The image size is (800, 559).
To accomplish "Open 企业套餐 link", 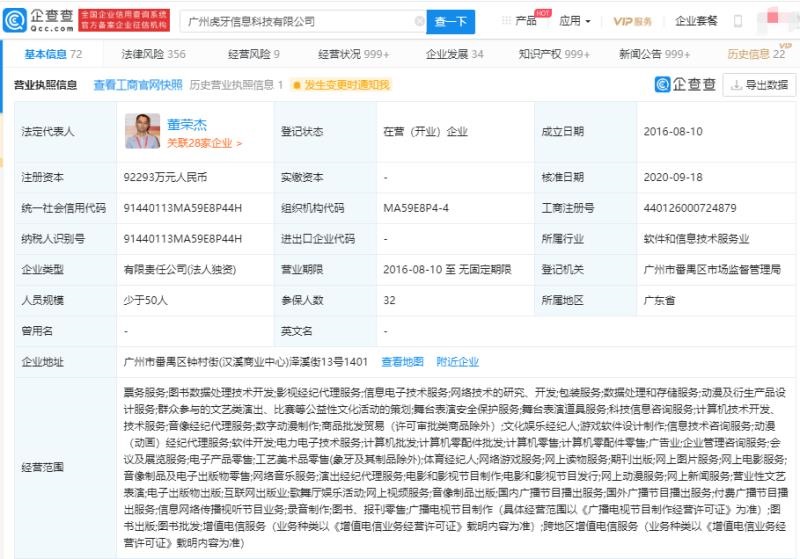I will [x=696, y=21].
